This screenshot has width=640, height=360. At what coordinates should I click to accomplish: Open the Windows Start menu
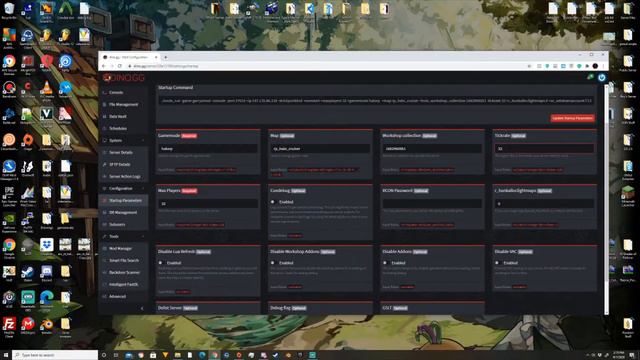[6, 355]
